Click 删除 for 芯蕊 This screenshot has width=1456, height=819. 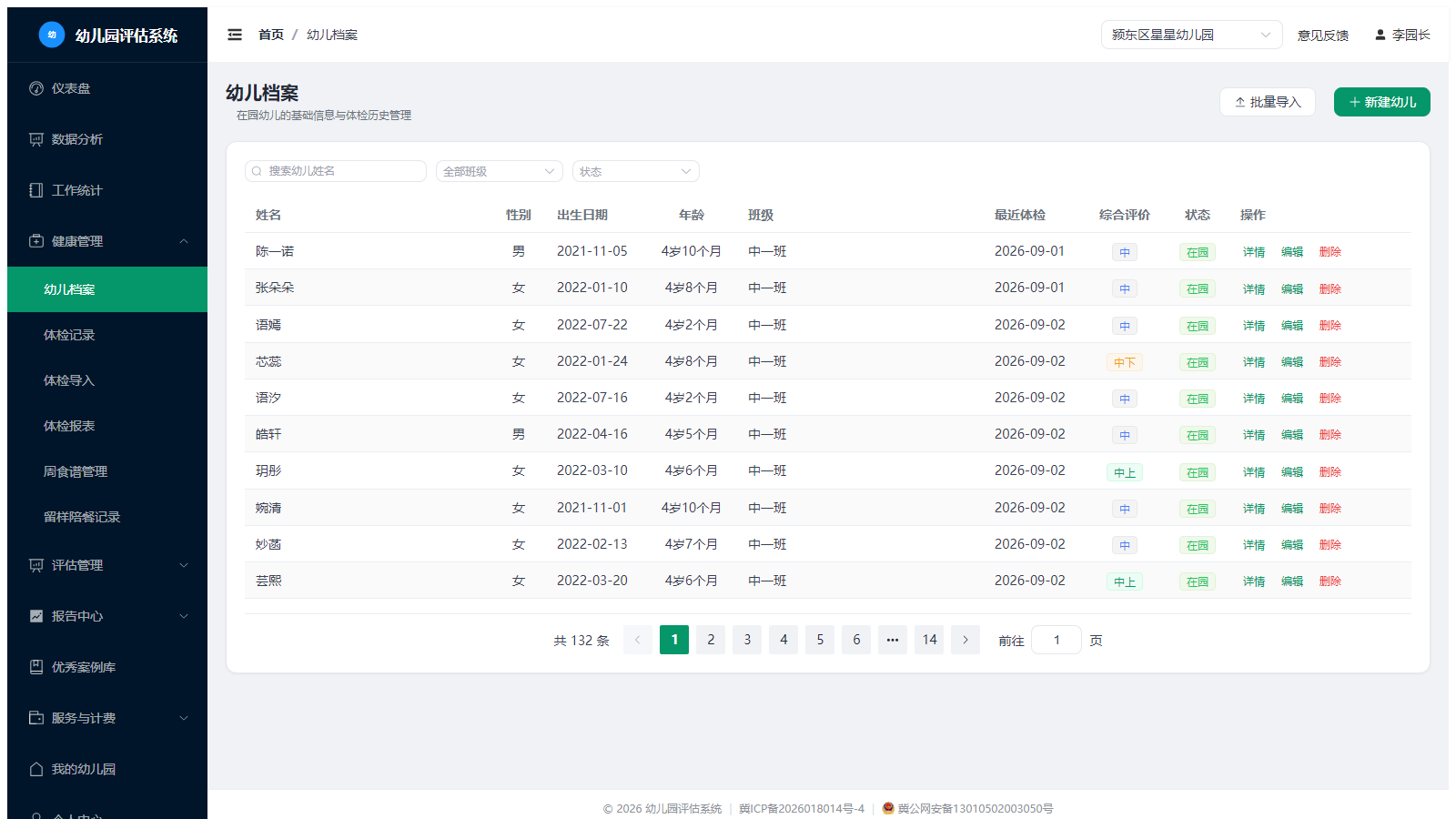tap(1330, 361)
